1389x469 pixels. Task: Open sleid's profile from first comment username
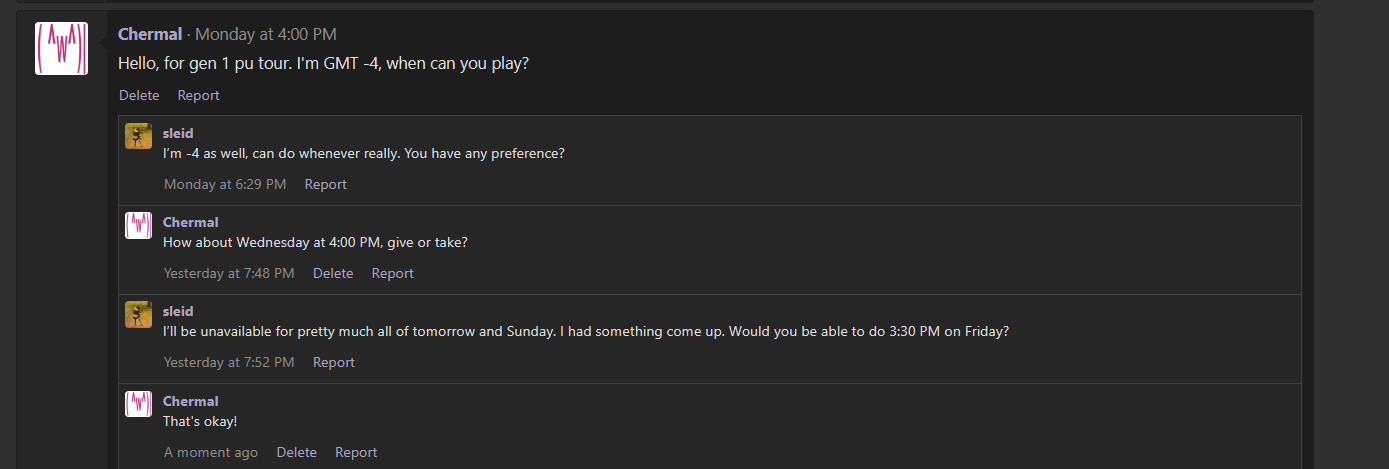(178, 133)
